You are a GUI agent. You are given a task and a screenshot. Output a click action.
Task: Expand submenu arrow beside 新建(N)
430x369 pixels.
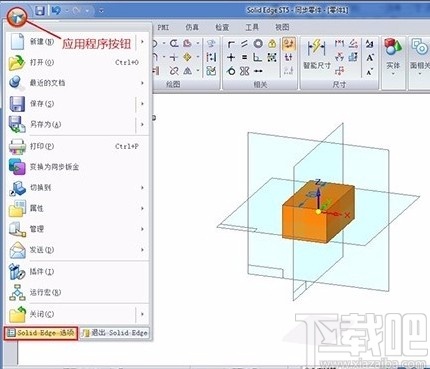point(142,42)
